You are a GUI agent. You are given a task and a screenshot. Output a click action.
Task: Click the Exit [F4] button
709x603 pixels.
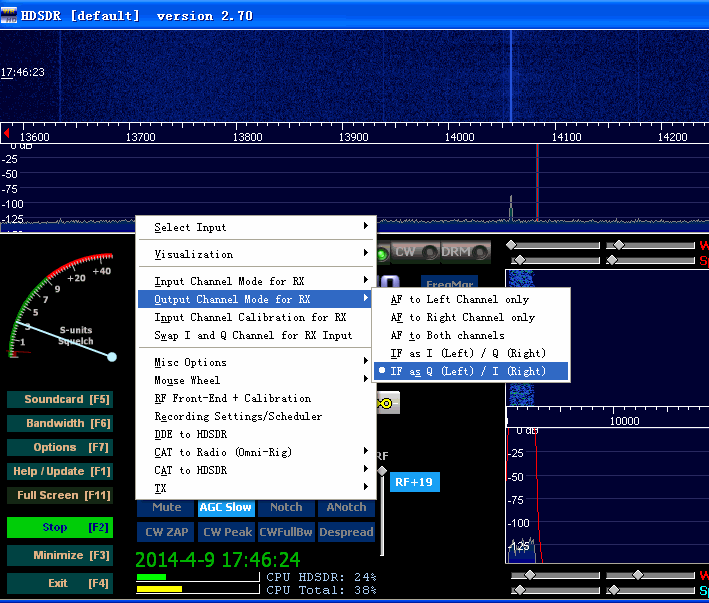60,583
